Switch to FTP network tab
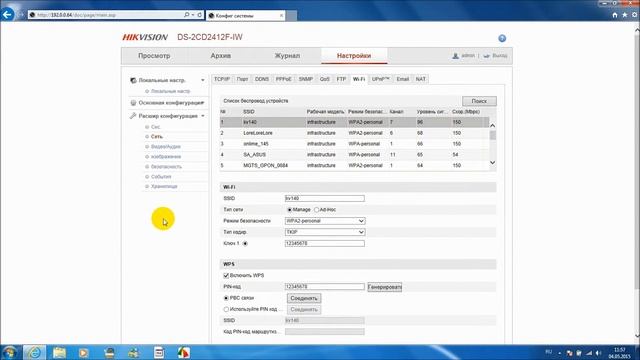This screenshot has height=360, width=640. pyautogui.click(x=341, y=79)
